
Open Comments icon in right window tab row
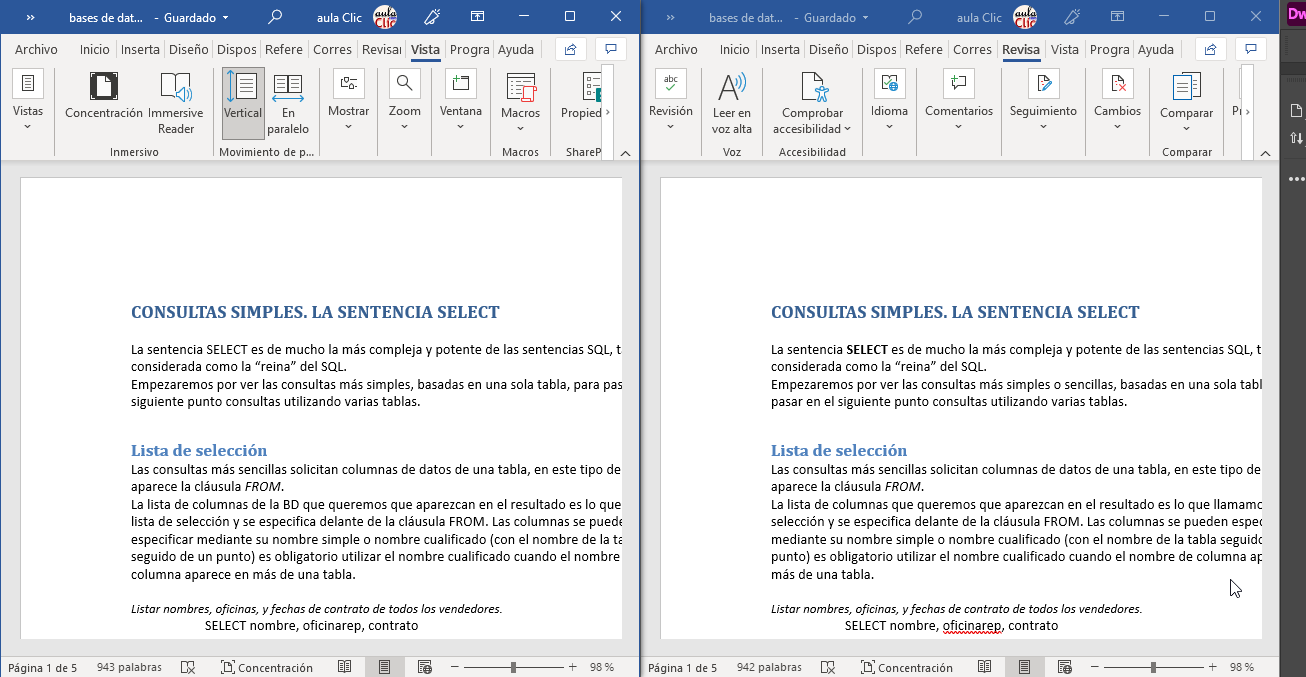(x=1251, y=49)
